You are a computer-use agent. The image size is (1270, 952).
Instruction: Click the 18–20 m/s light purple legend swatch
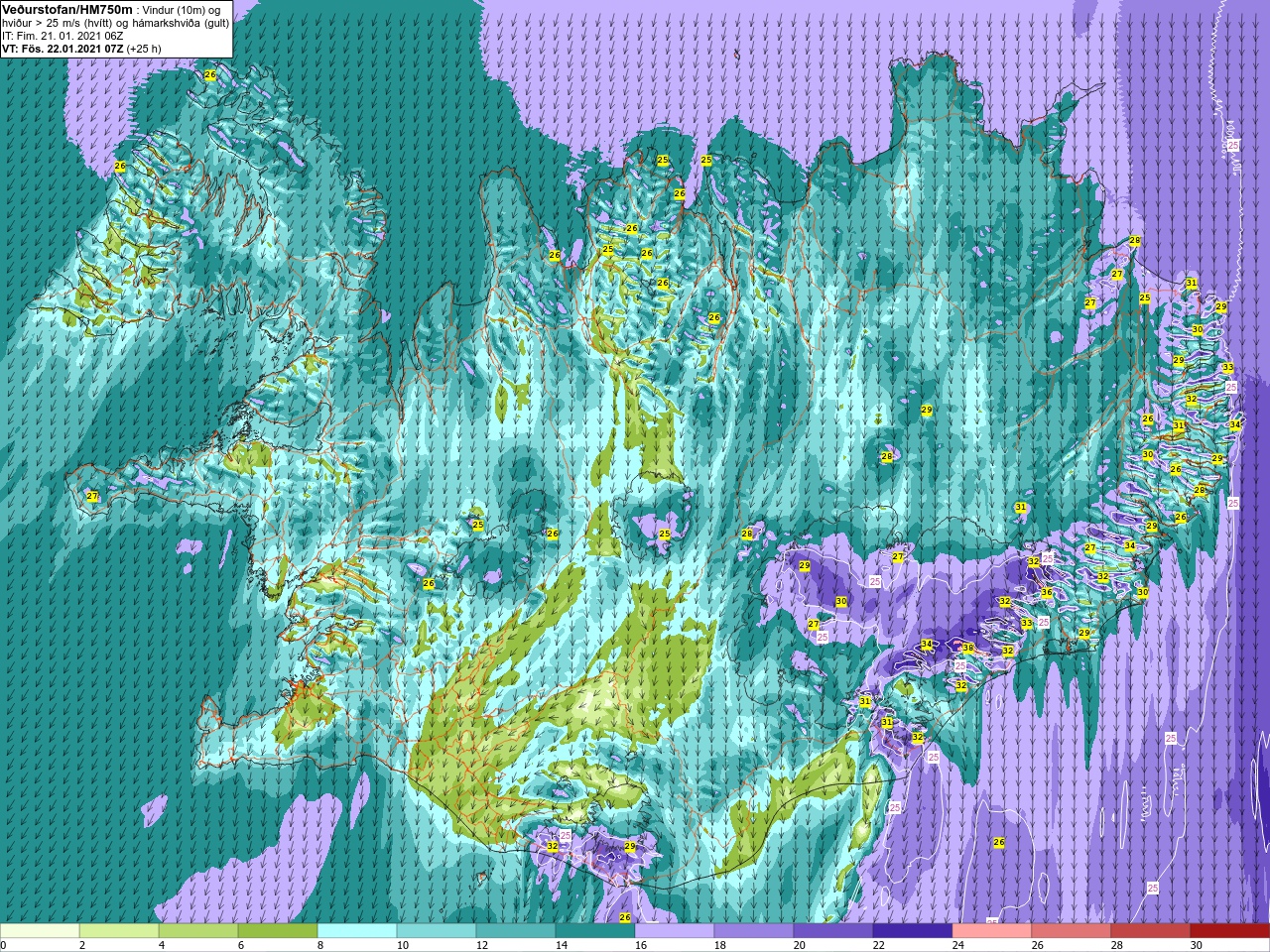pyautogui.click(x=754, y=932)
